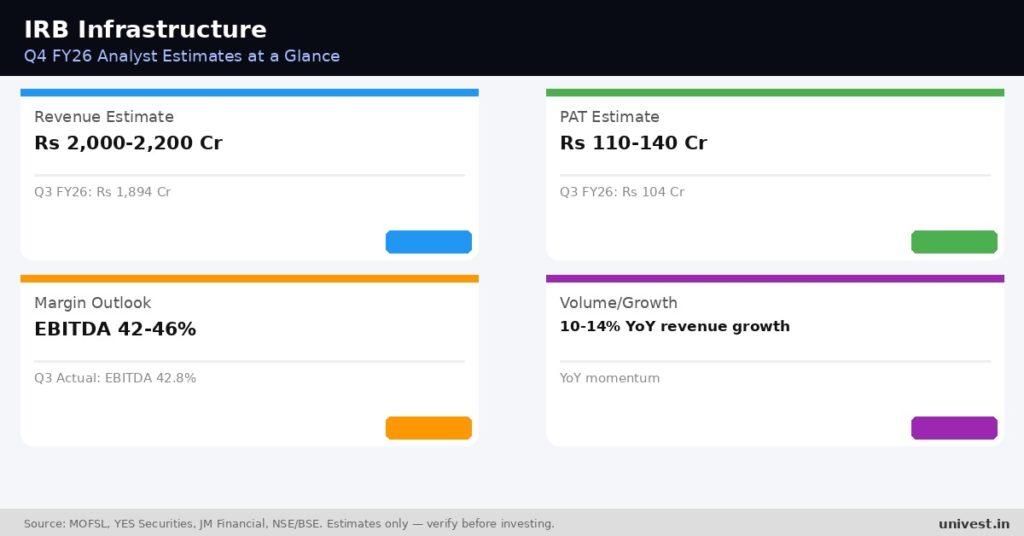Screen dimensions: 1024x536
Task: Click the Volume/Growth label
Action: (618, 303)
